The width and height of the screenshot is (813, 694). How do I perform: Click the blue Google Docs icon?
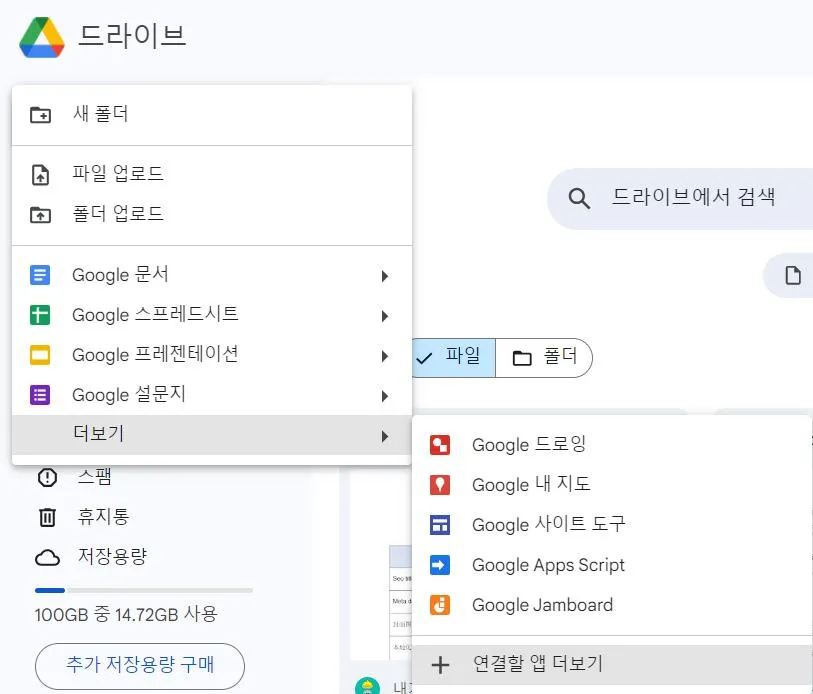point(40,275)
